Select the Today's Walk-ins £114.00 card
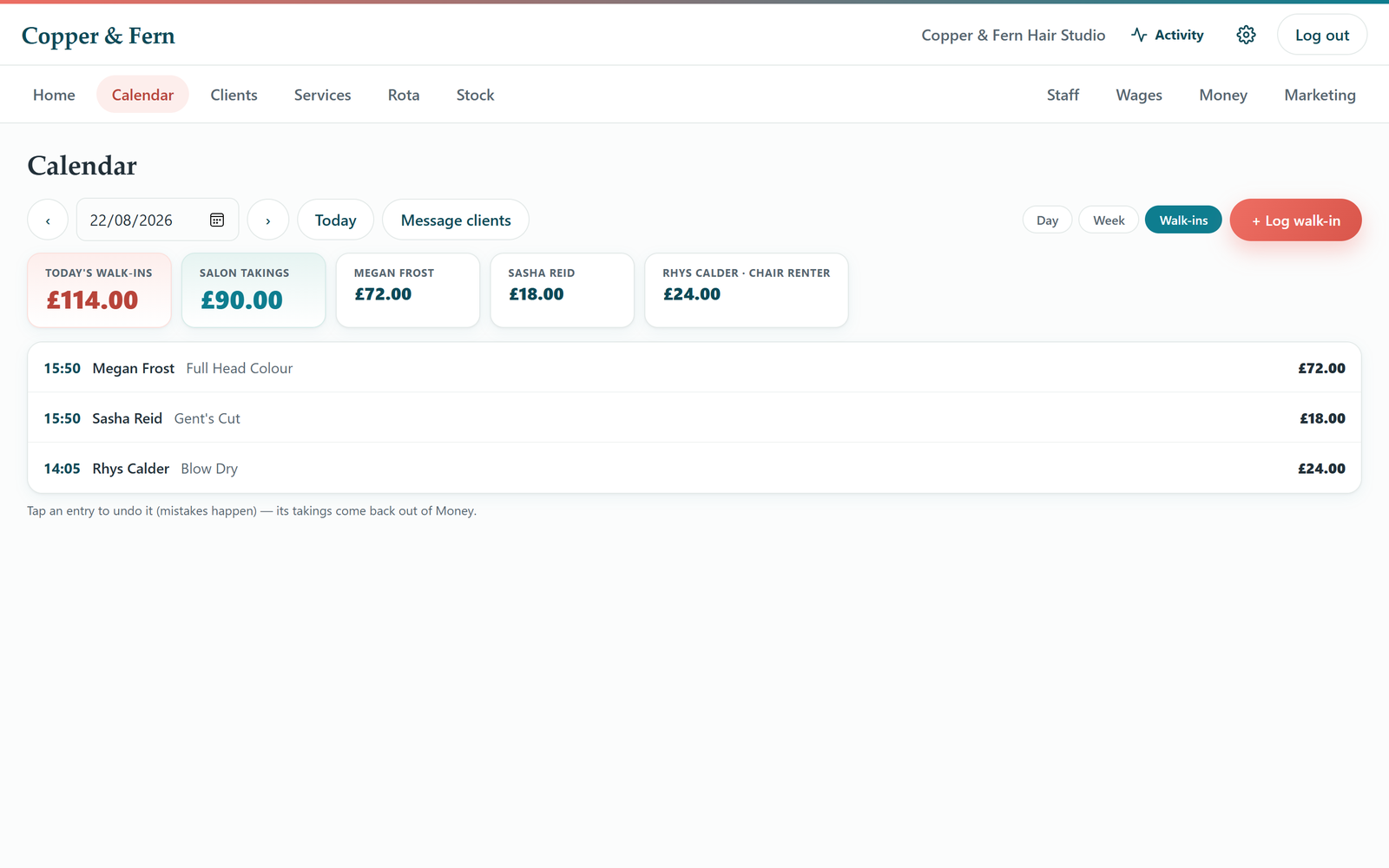Viewport: 1389px width, 868px height. point(99,290)
